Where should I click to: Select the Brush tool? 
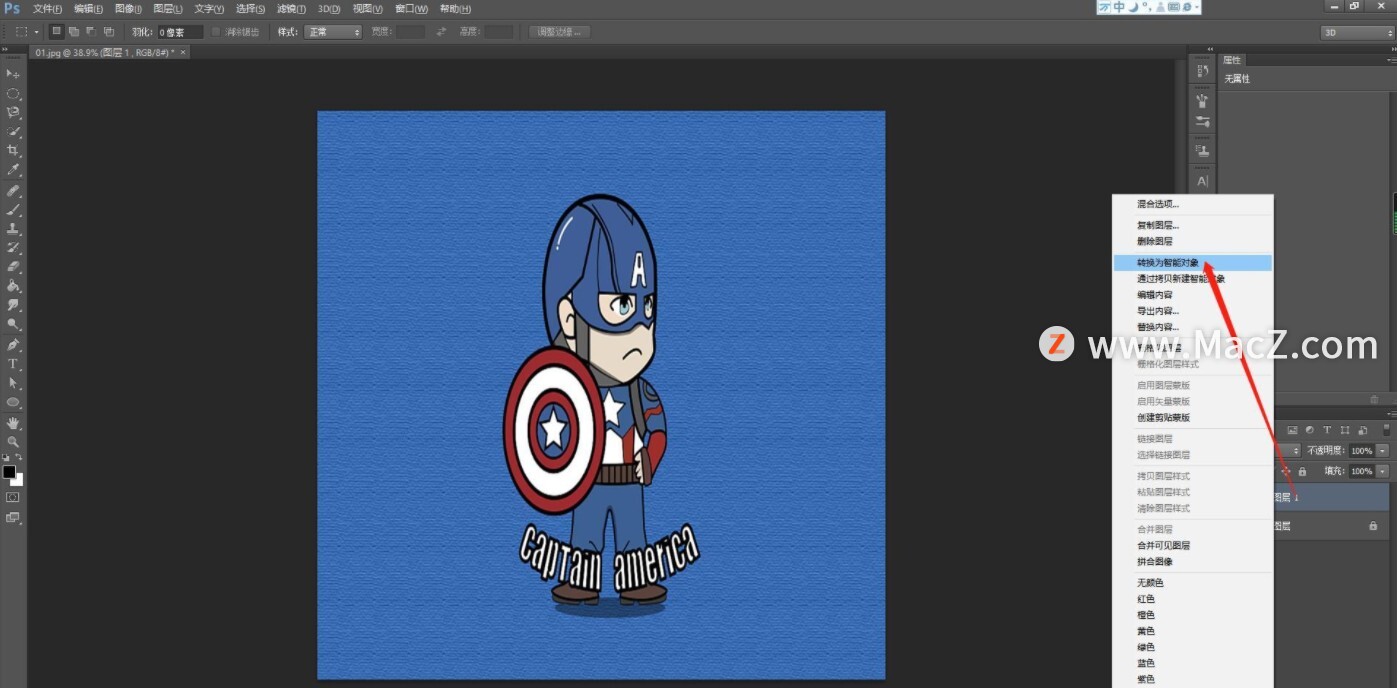pos(13,209)
